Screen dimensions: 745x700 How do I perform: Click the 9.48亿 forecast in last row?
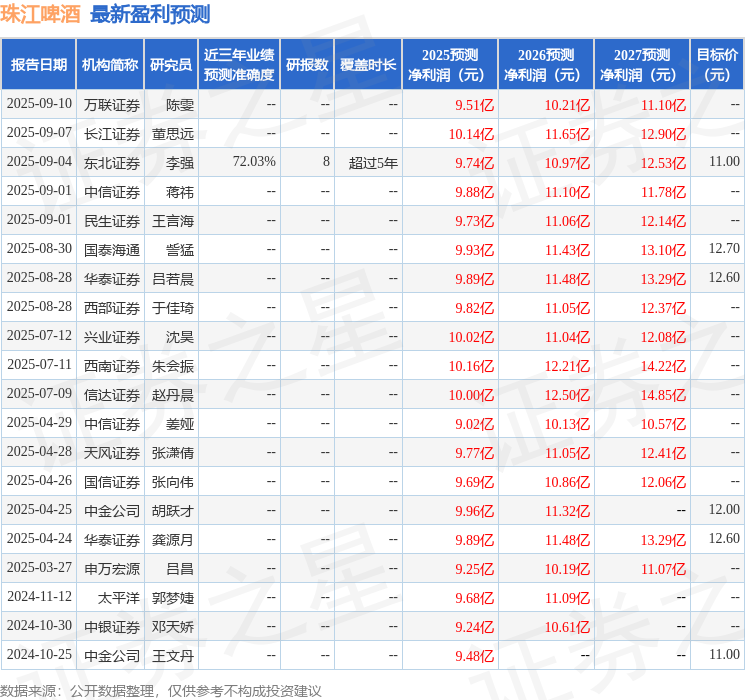click(x=474, y=656)
